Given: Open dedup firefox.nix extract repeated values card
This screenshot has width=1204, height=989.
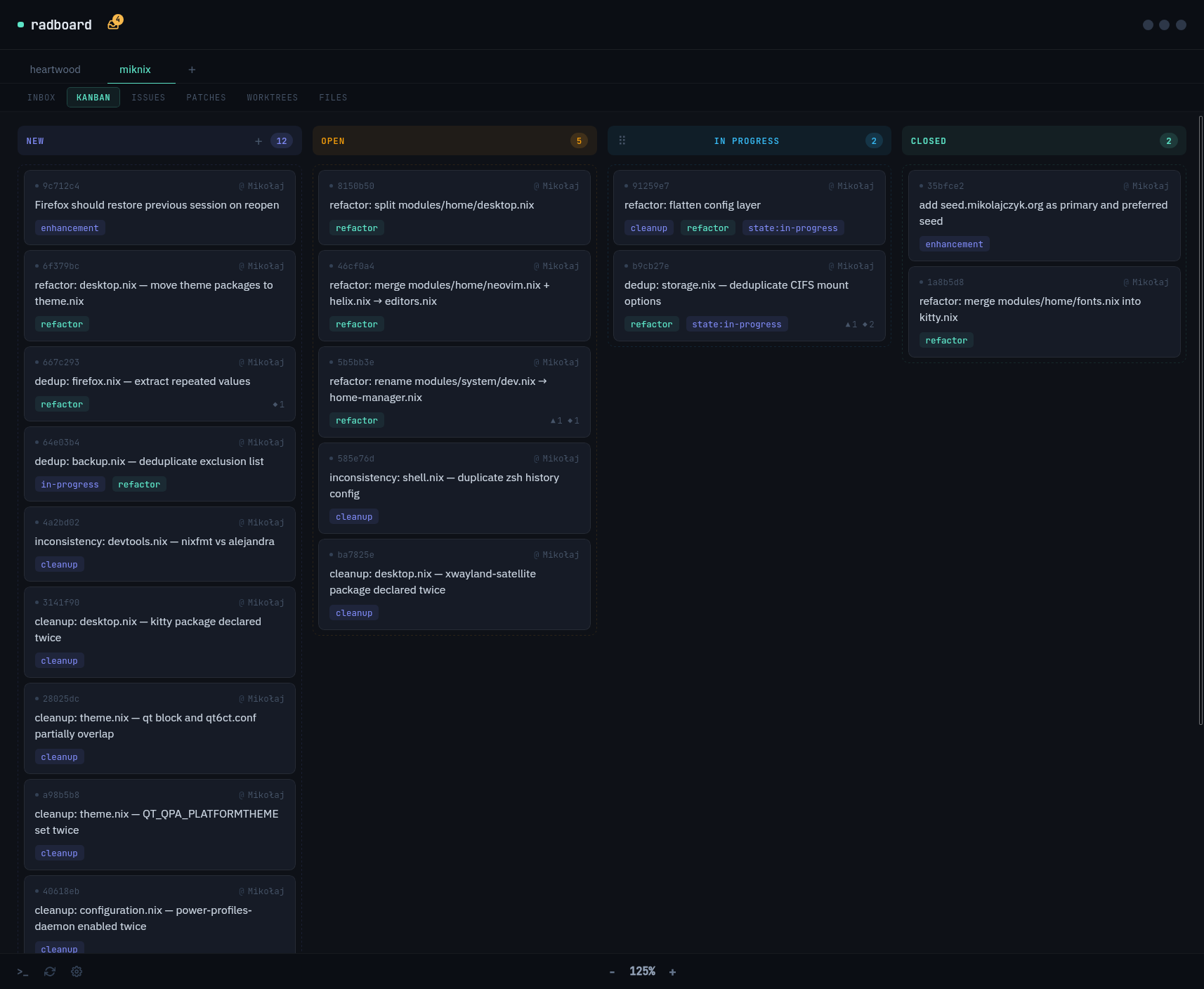Looking at the screenshot, I should click(x=159, y=384).
